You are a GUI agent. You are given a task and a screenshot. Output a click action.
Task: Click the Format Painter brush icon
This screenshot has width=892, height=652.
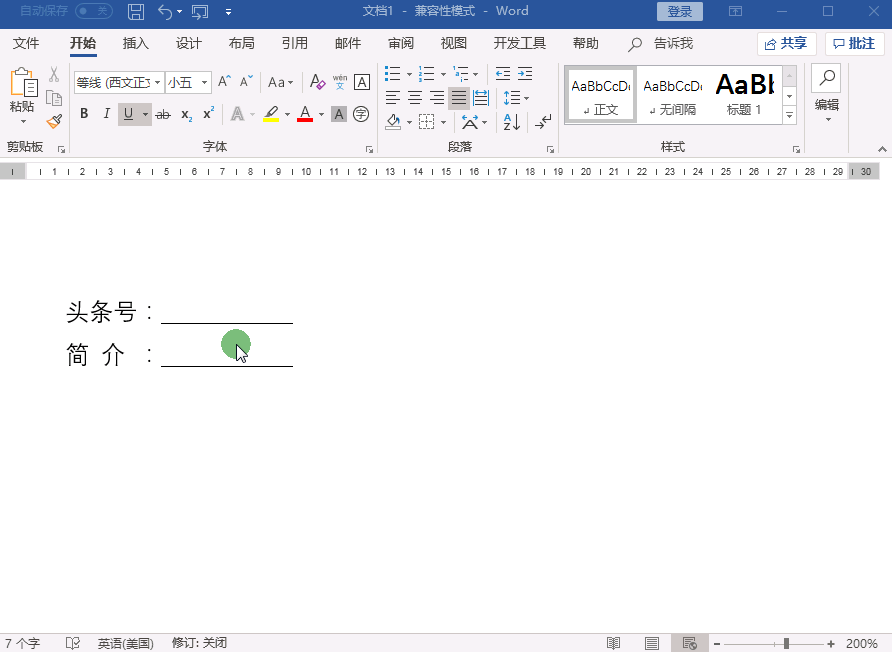(x=54, y=121)
